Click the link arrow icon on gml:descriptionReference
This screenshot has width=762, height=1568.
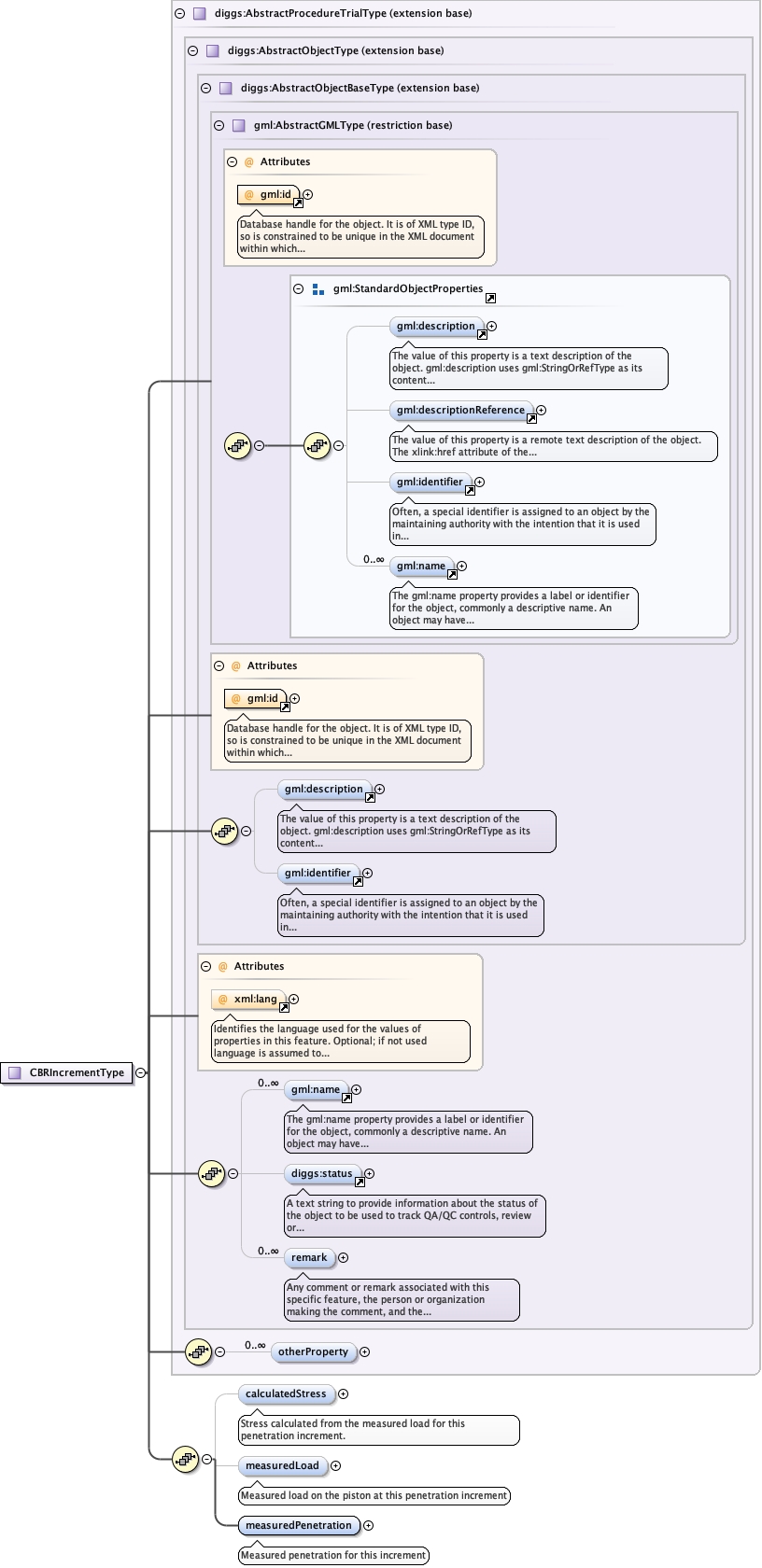[531, 419]
